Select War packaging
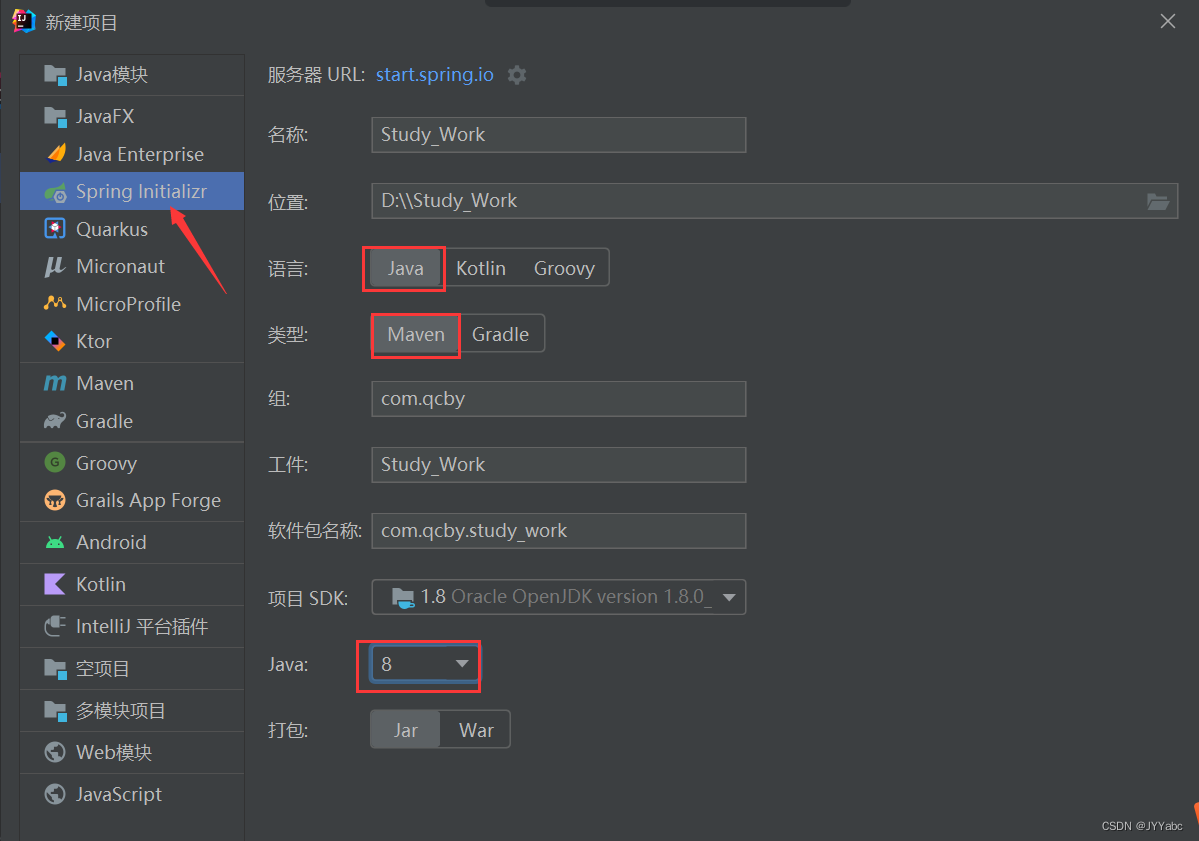This screenshot has height=841, width=1199. [476, 730]
